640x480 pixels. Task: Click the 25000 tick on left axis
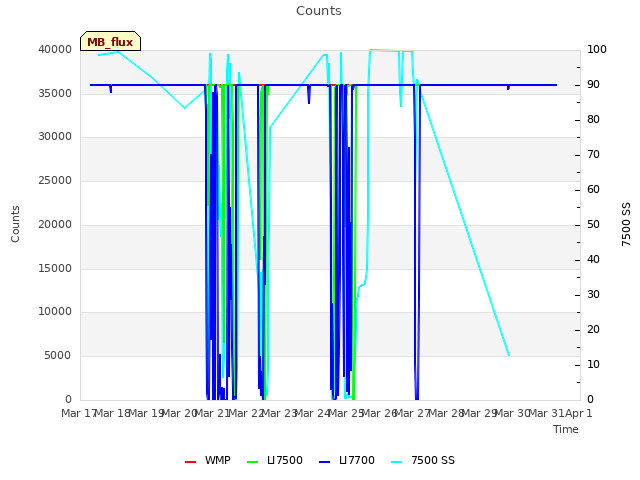pyautogui.click(x=55, y=180)
